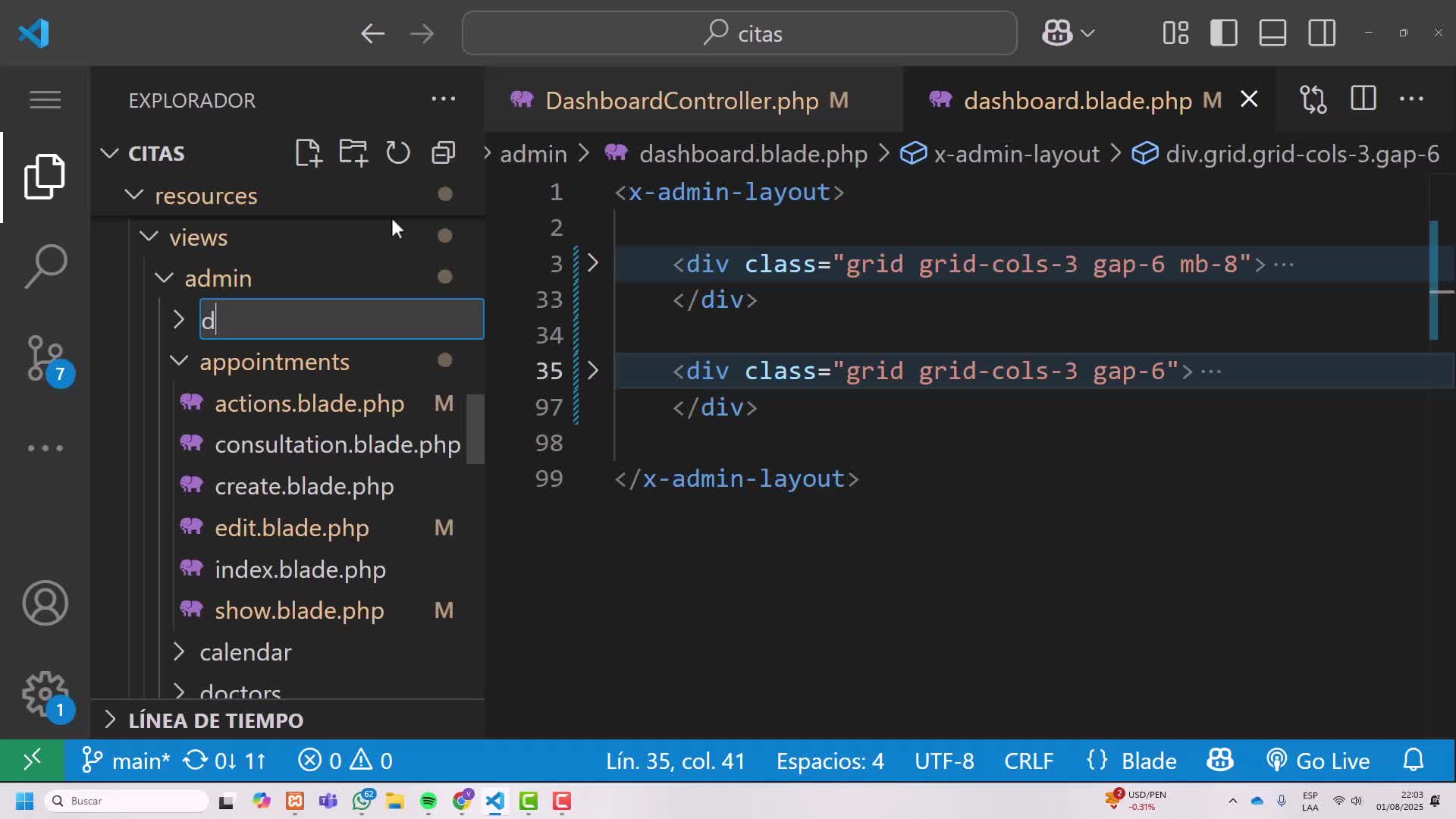Open remote window indicator in status bar

tap(32, 760)
